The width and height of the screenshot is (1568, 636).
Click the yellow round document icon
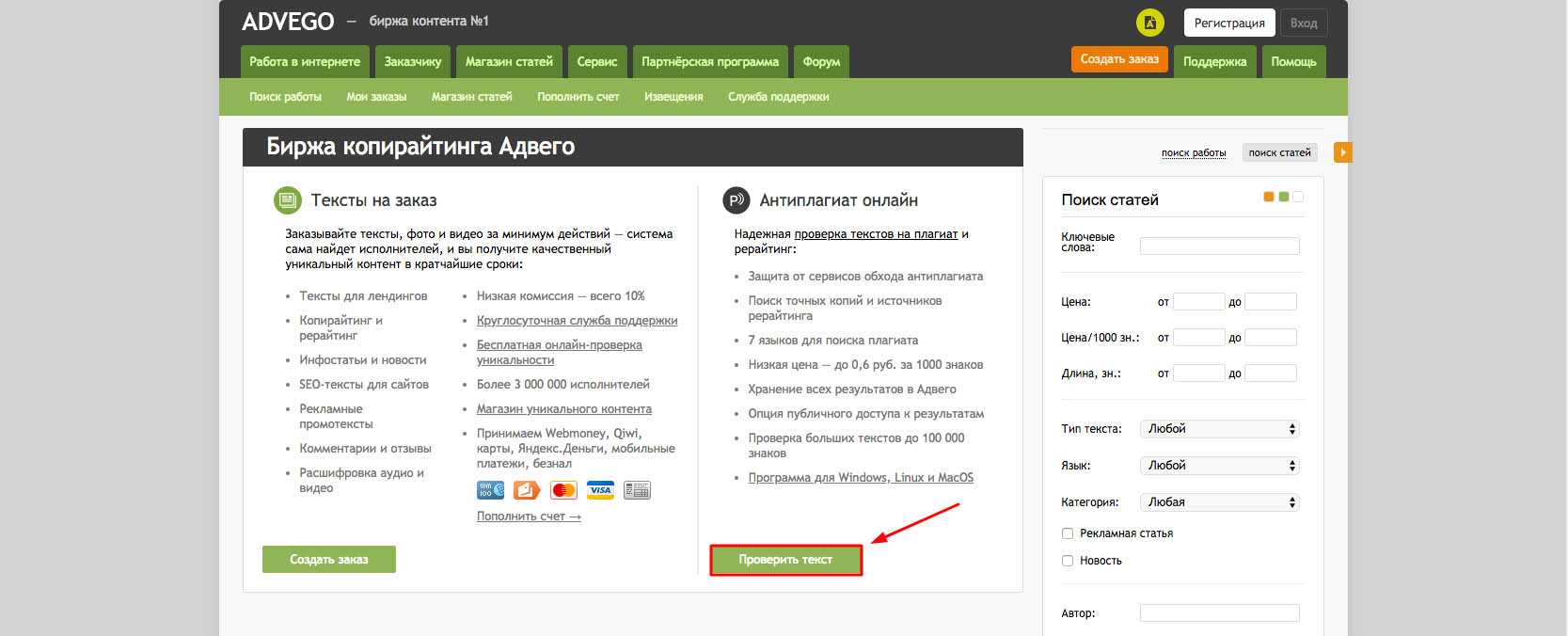(1149, 23)
